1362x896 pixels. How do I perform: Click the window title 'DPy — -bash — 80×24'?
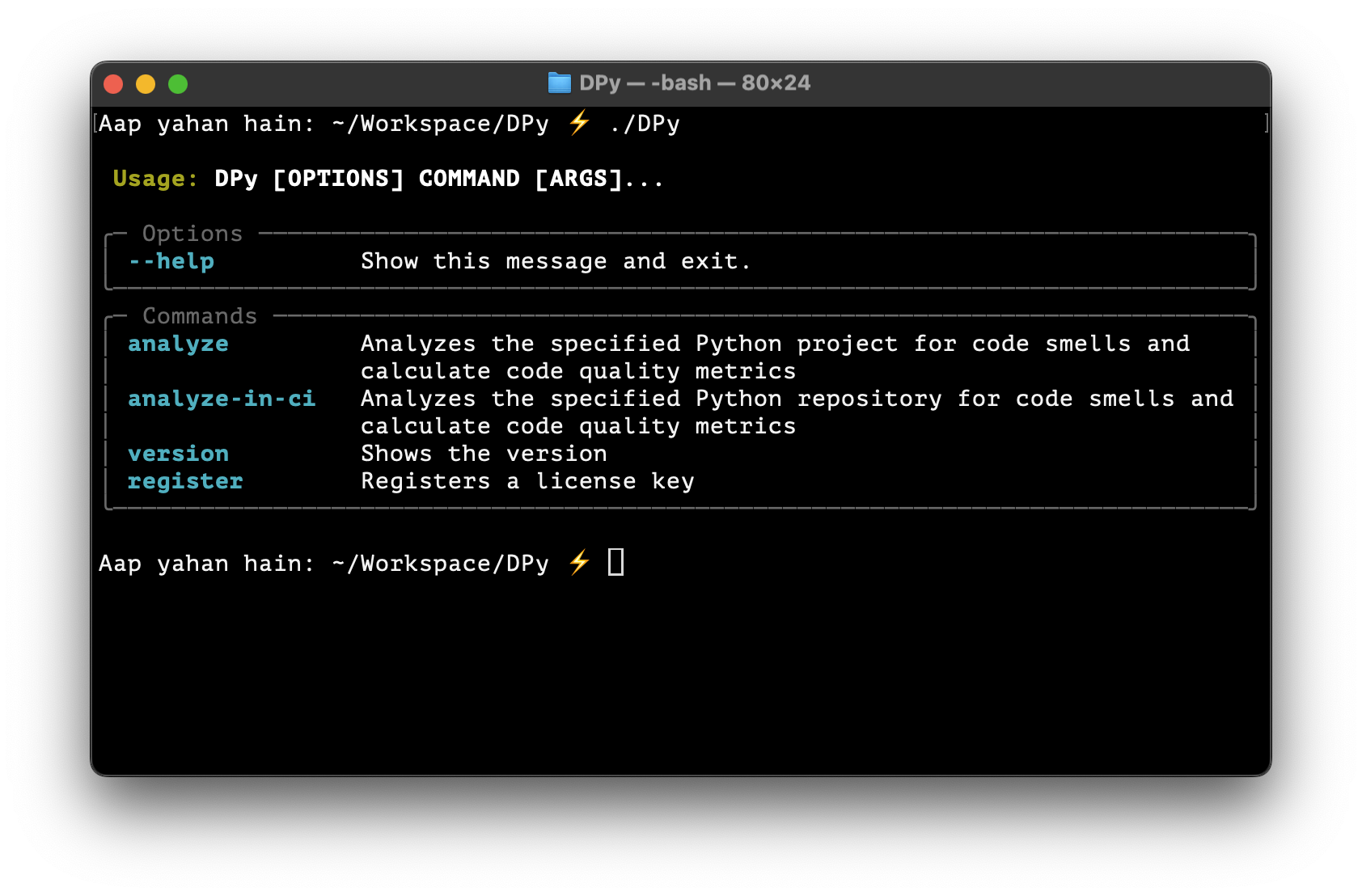(x=694, y=83)
